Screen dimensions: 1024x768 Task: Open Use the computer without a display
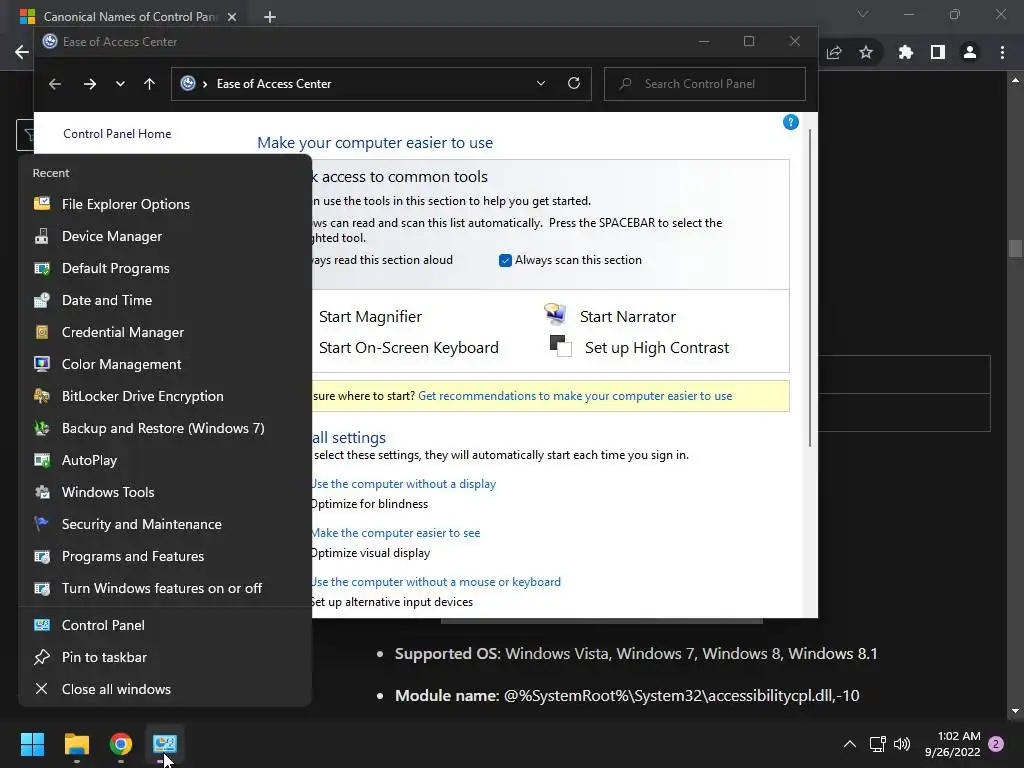click(404, 484)
